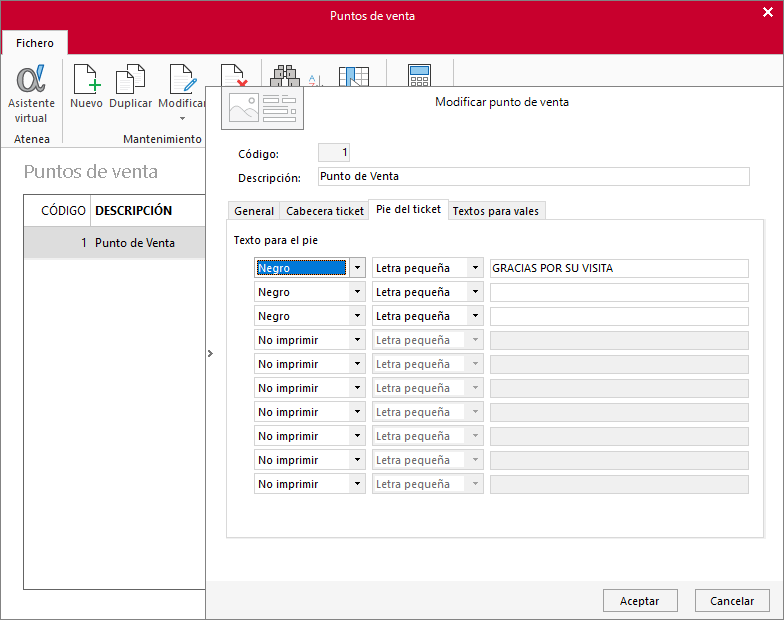This screenshot has height=620, width=784.
Task: Click the calculator icon in ribbon
Action: click(x=419, y=75)
